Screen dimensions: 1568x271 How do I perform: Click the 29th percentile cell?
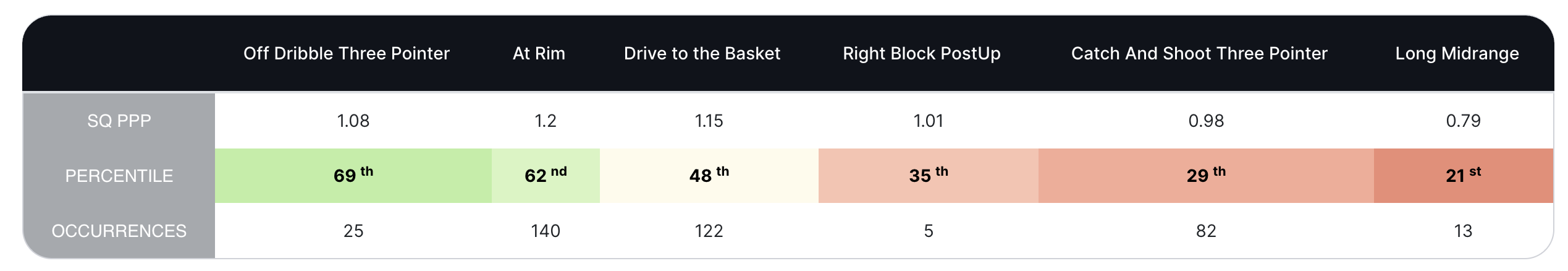pyautogui.click(x=1206, y=176)
